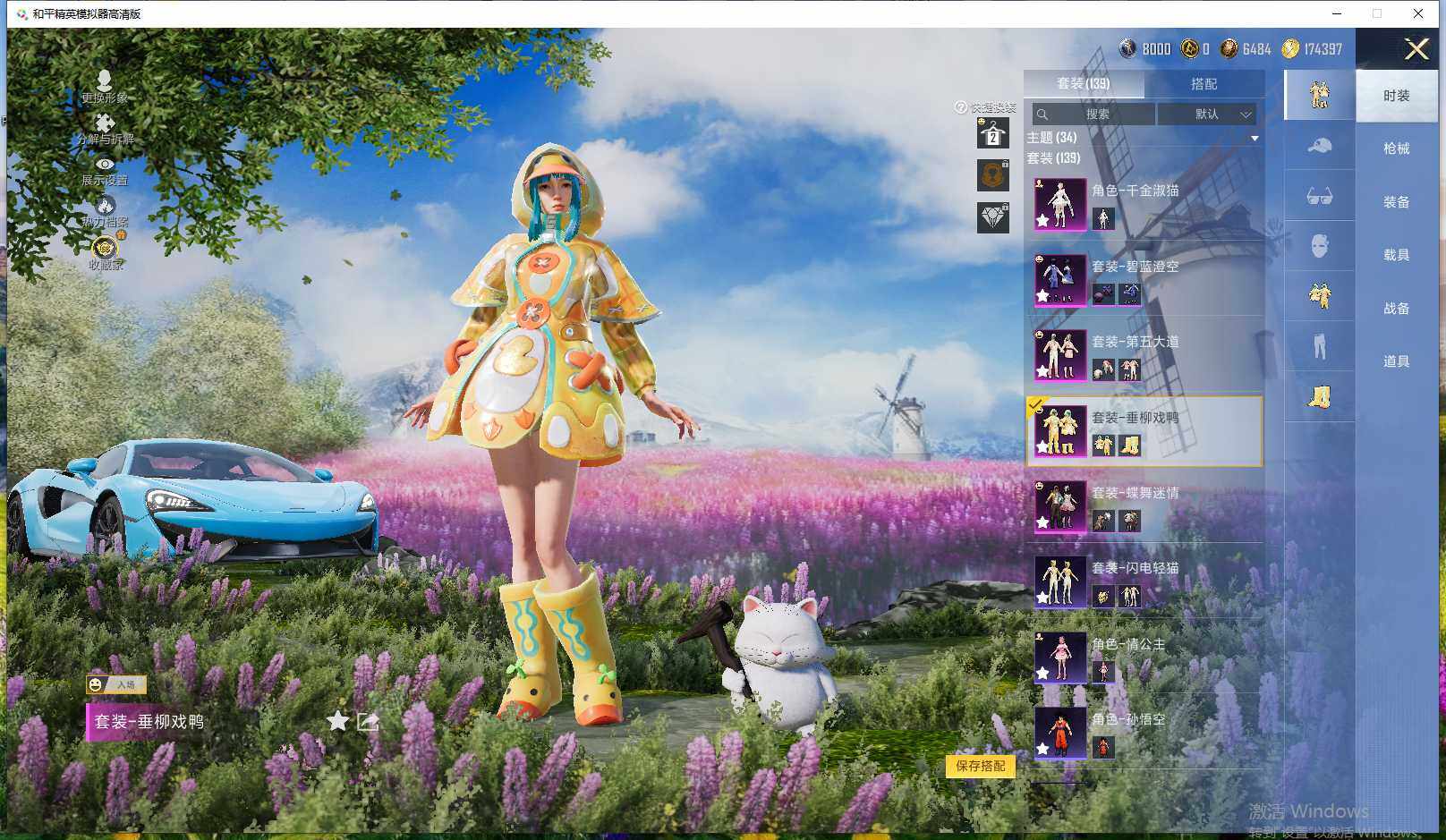The width and height of the screenshot is (1446, 840).
Task: Toggle favorite star on 角色-孙悟空 thumbnail
Action: pyautogui.click(x=1043, y=749)
